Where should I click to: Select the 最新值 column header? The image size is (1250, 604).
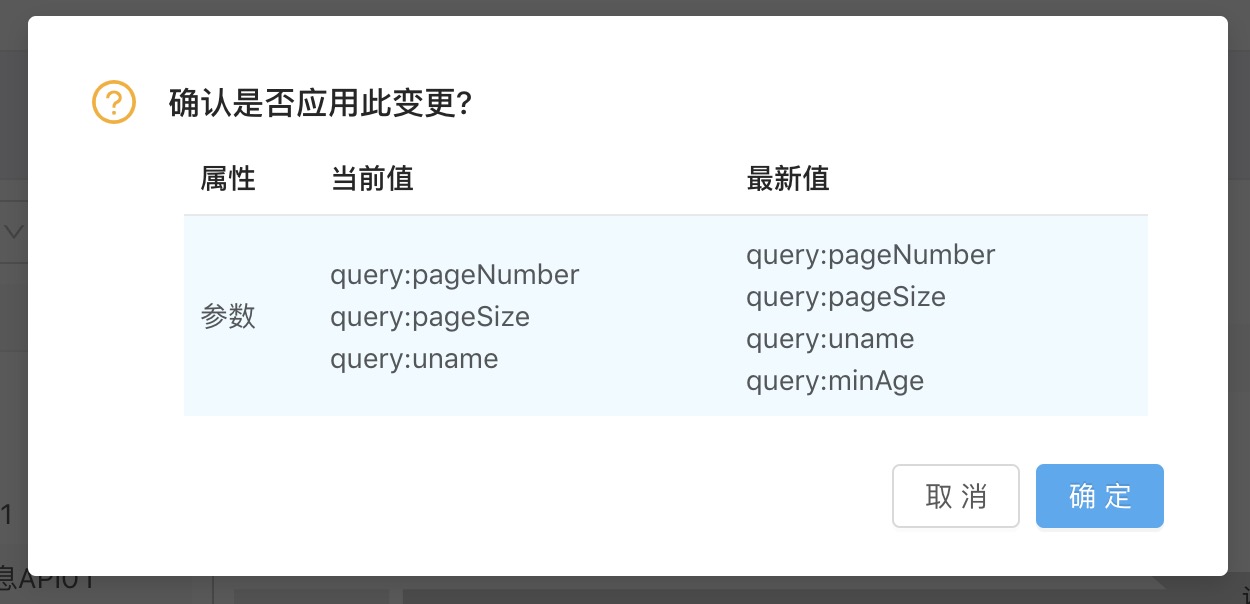click(788, 179)
